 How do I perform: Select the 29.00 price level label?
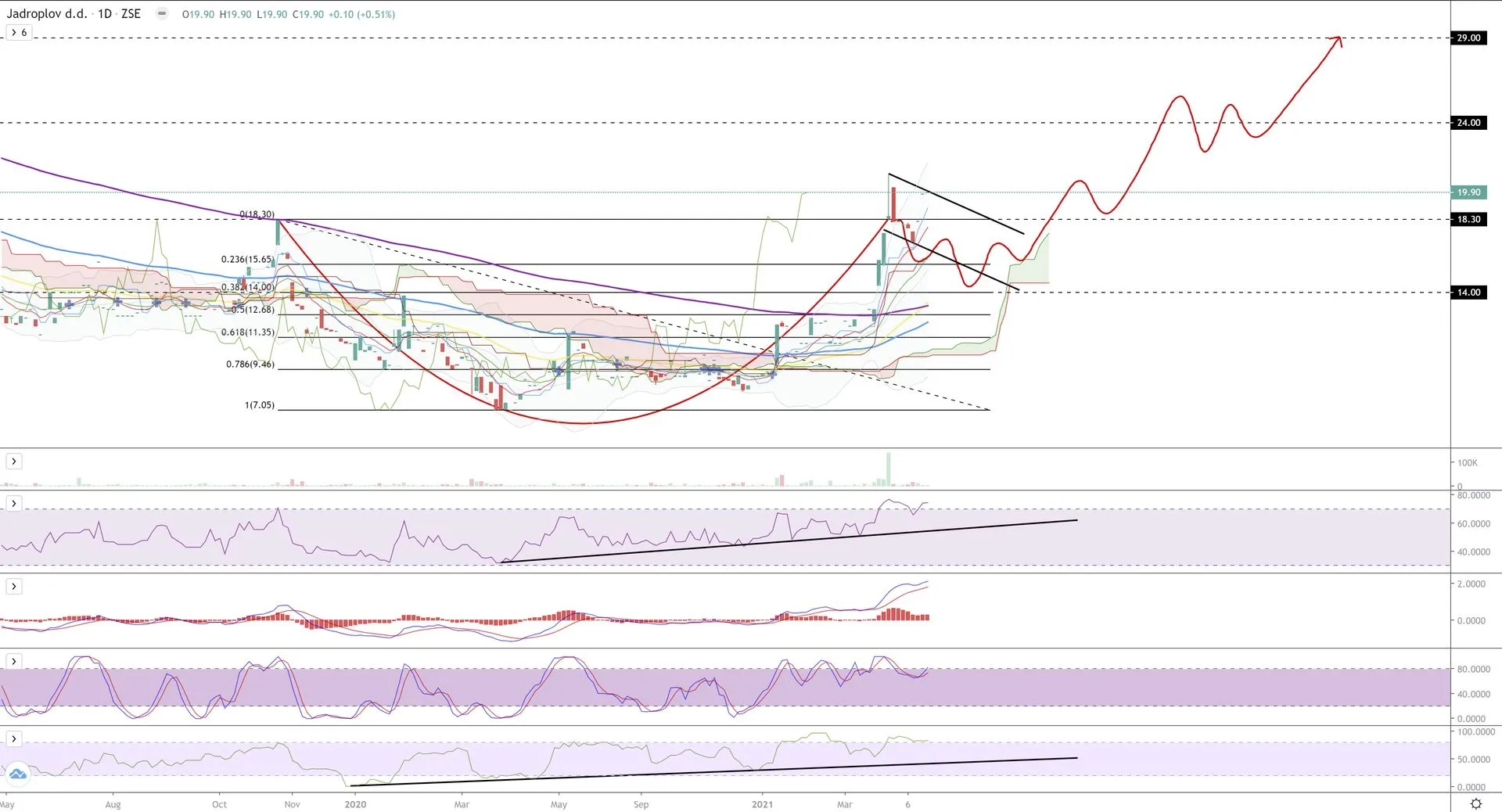point(1468,38)
